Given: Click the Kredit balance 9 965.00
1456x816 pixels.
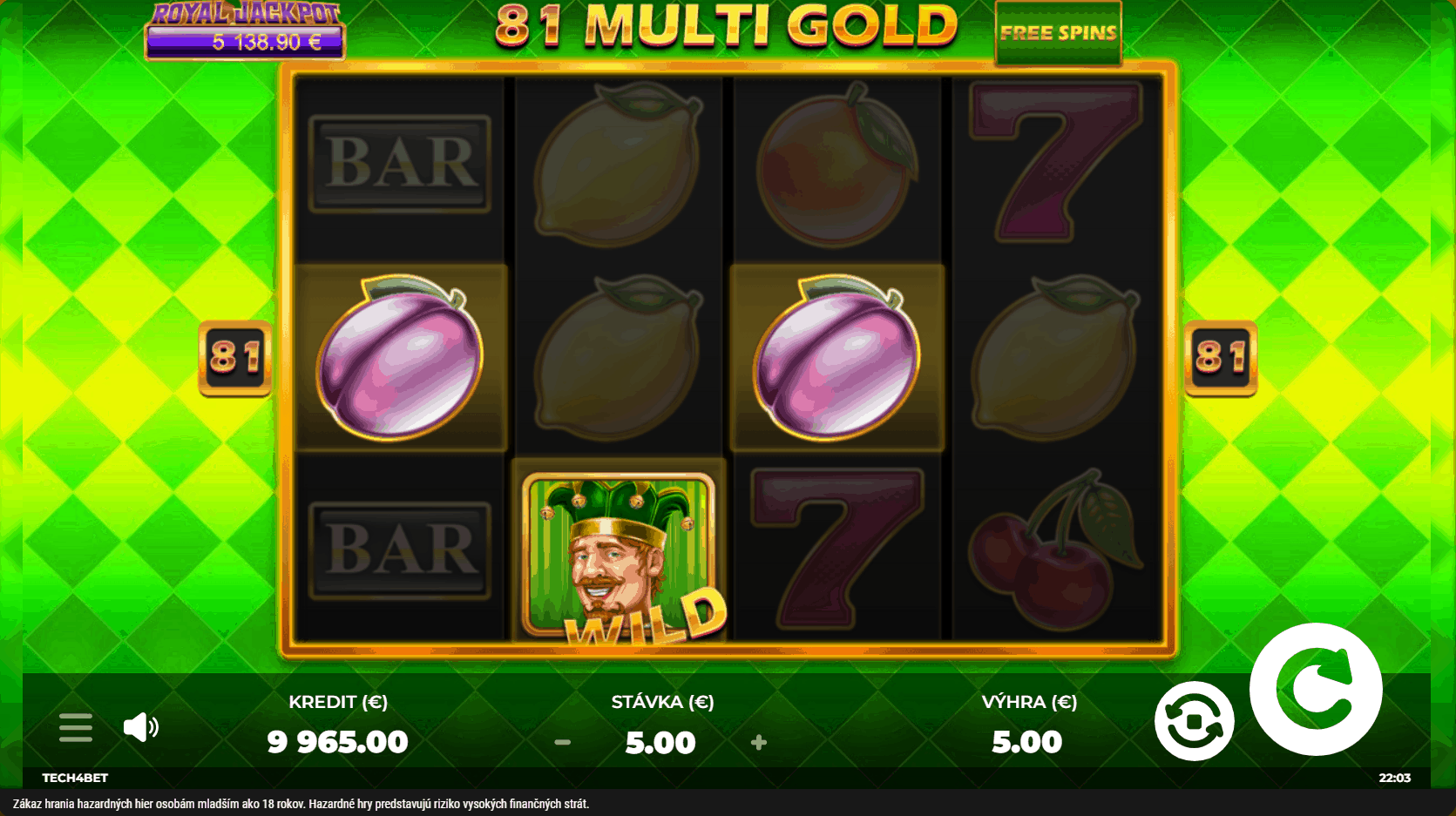Looking at the screenshot, I should (x=337, y=742).
